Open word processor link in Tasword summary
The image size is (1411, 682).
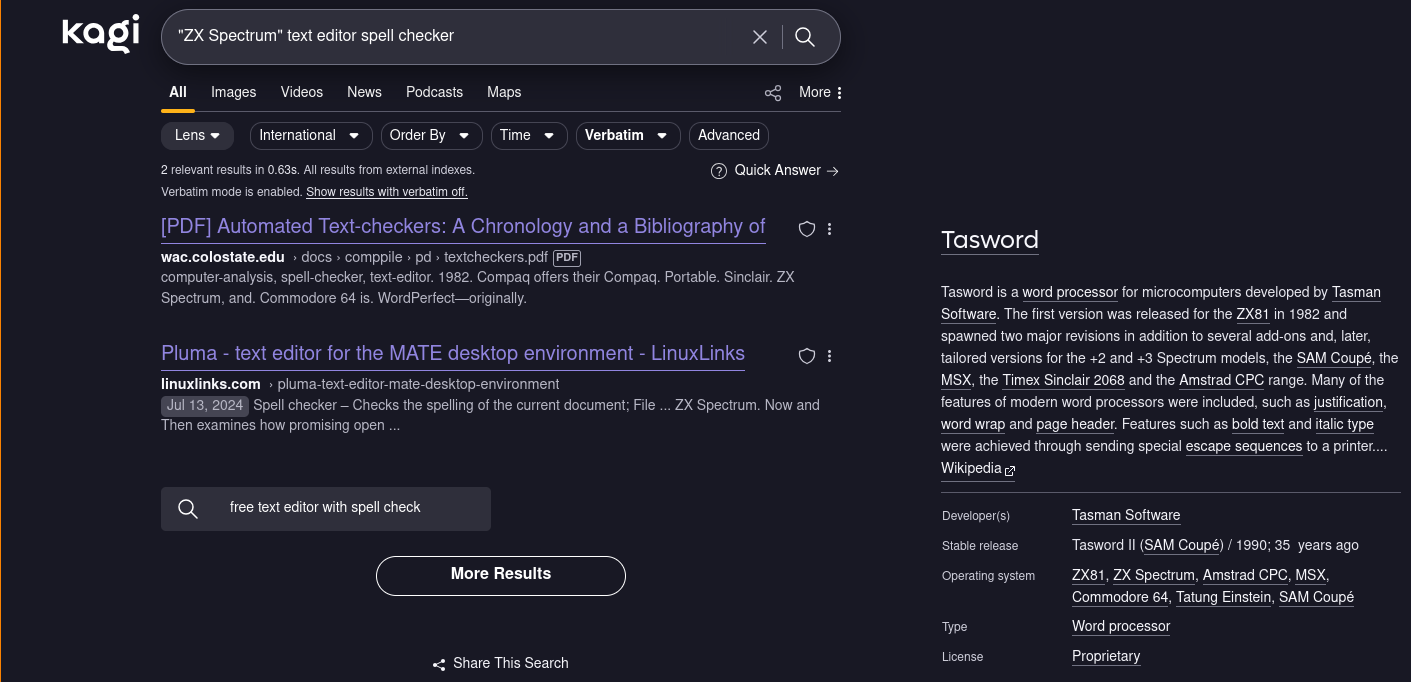coord(1070,293)
